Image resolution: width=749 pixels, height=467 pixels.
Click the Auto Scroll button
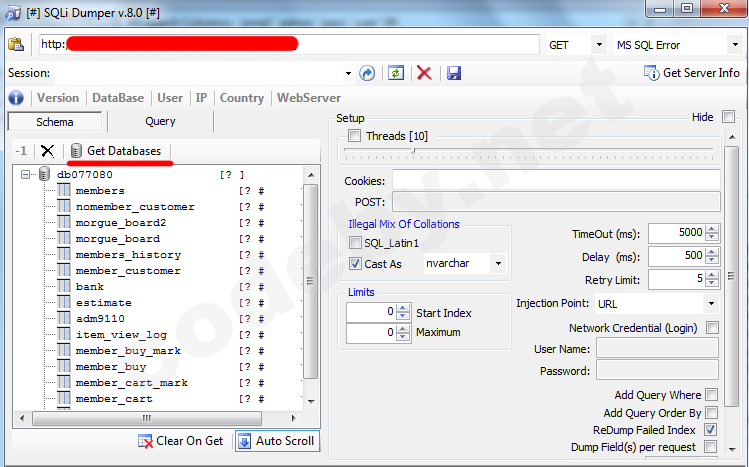pos(275,441)
